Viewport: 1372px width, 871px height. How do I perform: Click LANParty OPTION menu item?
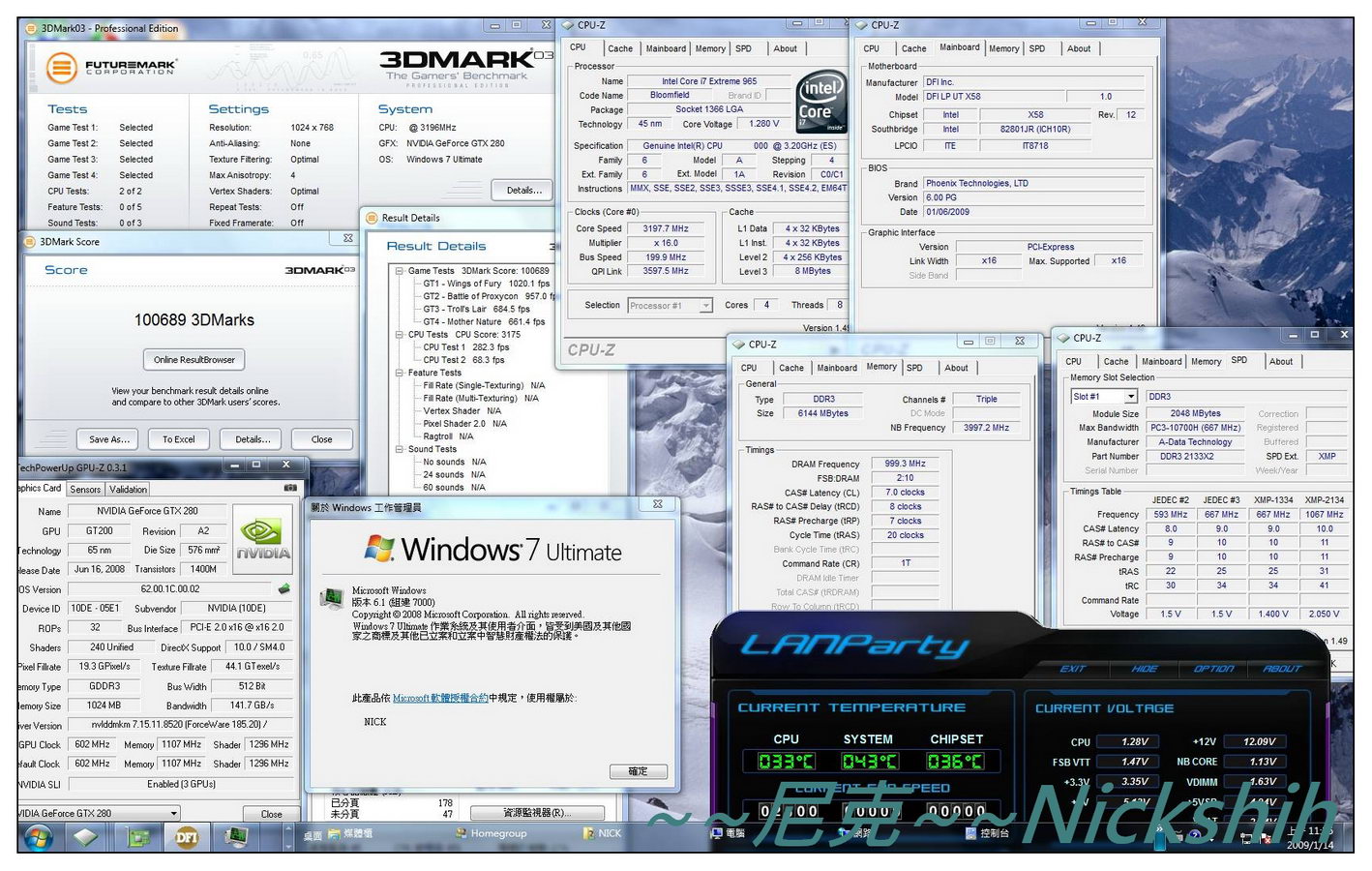1213,669
